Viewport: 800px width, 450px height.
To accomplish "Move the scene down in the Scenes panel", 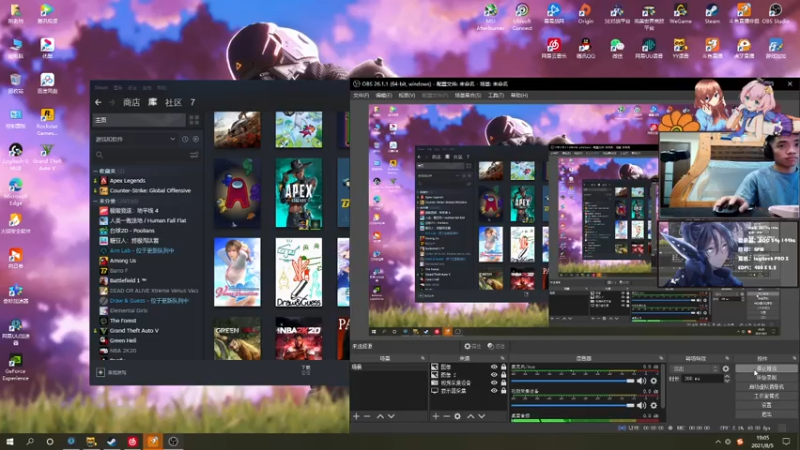I will point(391,416).
